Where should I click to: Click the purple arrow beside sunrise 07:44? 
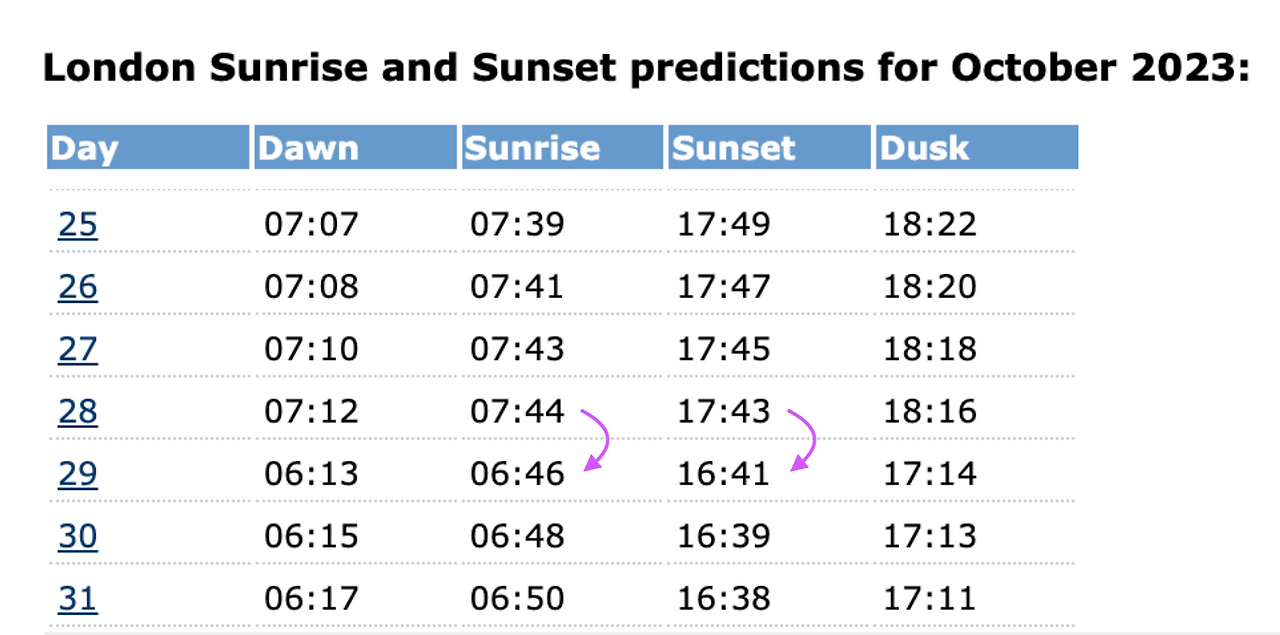[597, 439]
